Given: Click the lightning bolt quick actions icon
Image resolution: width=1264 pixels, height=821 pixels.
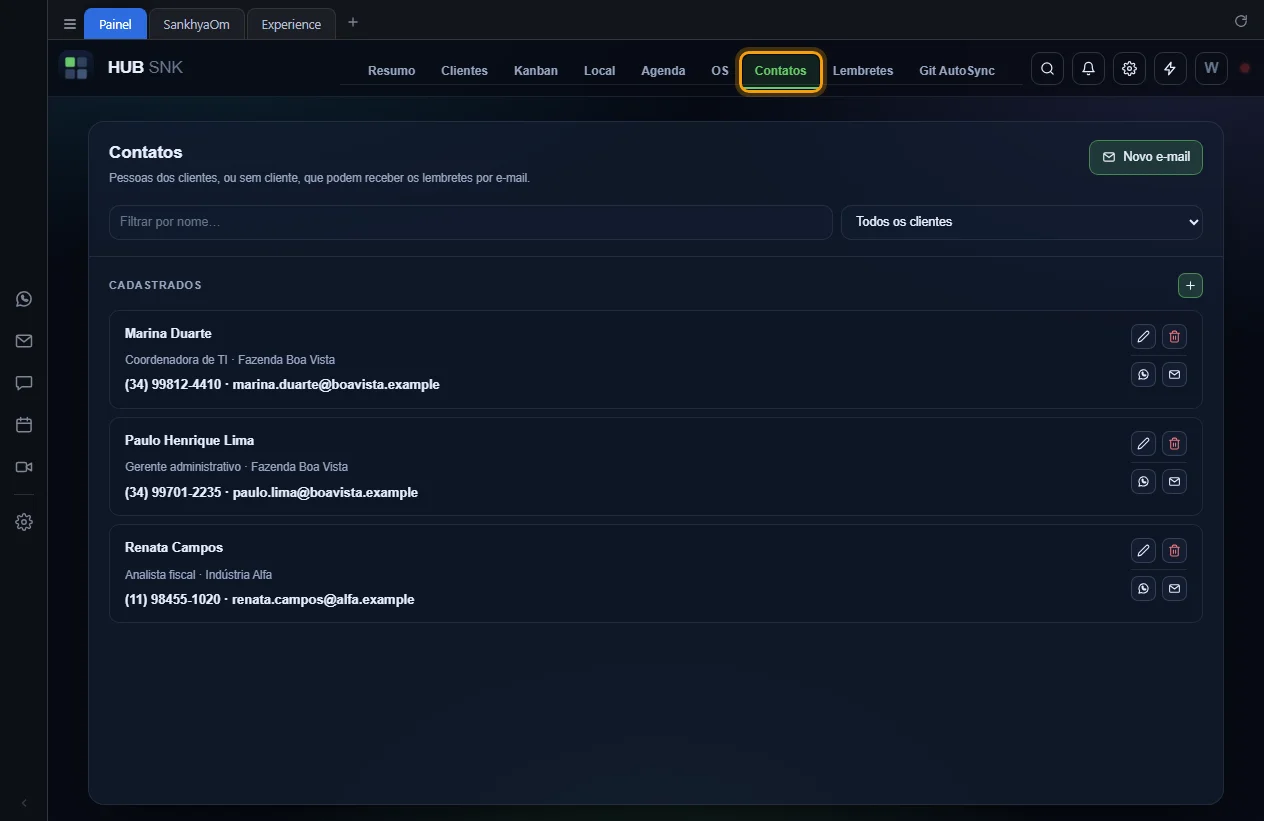Looking at the screenshot, I should coord(1170,69).
